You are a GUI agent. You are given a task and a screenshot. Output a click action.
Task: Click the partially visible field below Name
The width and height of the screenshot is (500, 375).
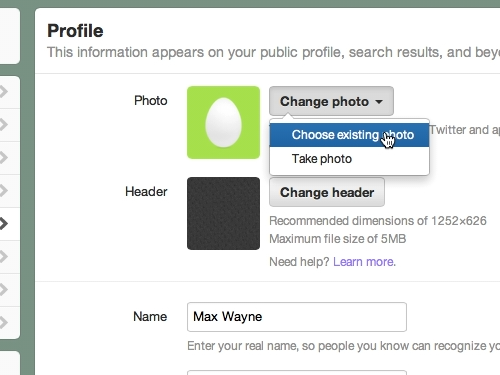[x=297, y=372]
